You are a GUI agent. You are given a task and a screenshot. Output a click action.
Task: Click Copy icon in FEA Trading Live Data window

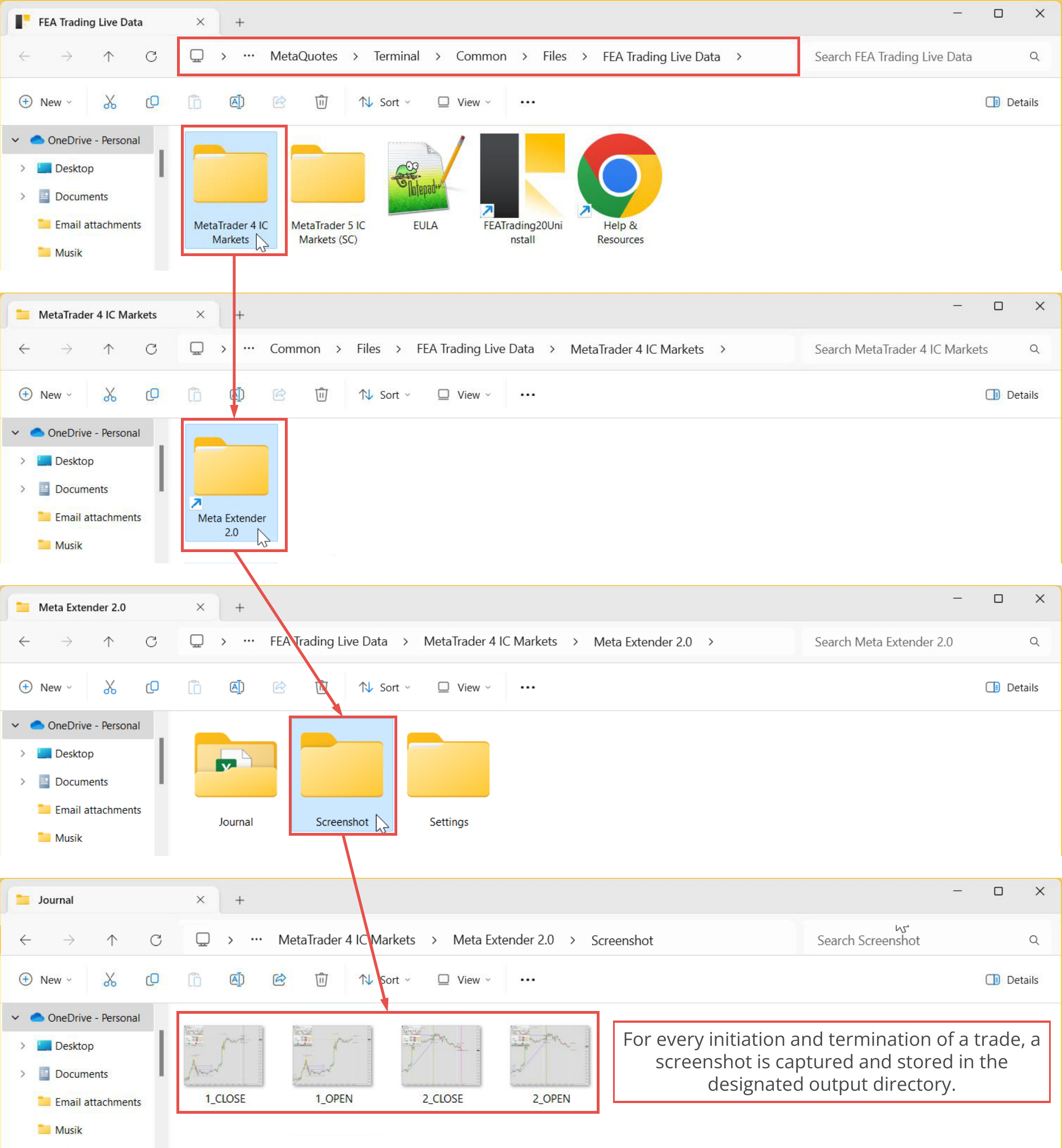152,102
